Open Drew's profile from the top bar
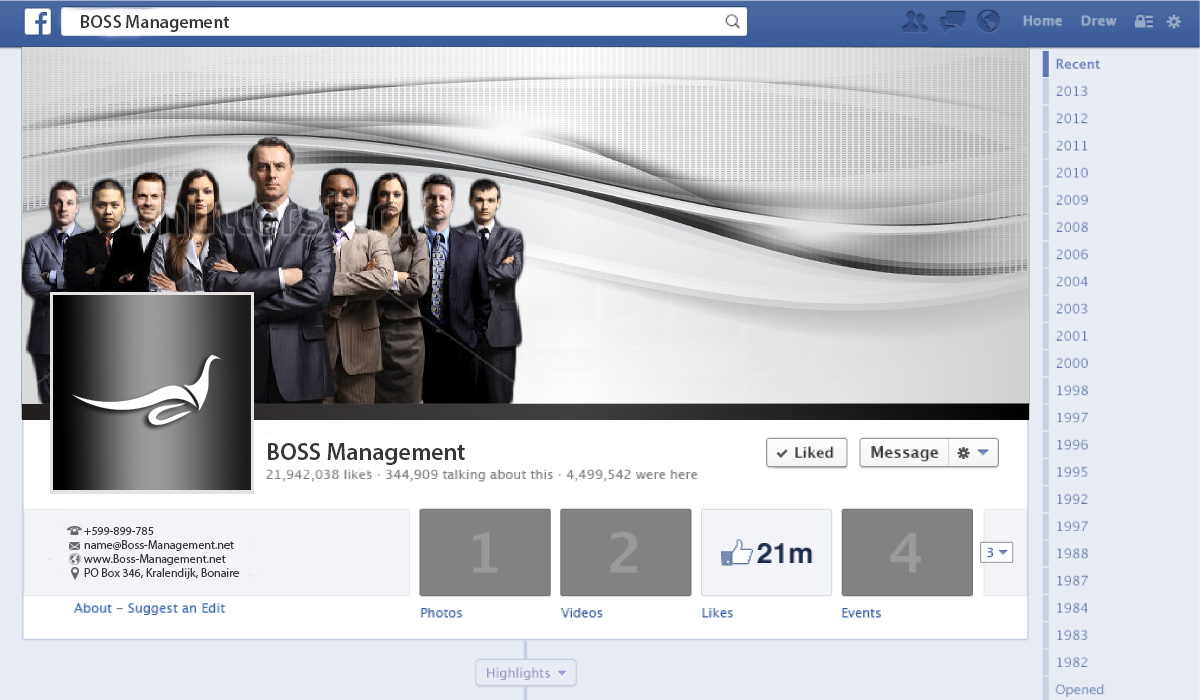This screenshot has width=1200, height=700. 1098,21
